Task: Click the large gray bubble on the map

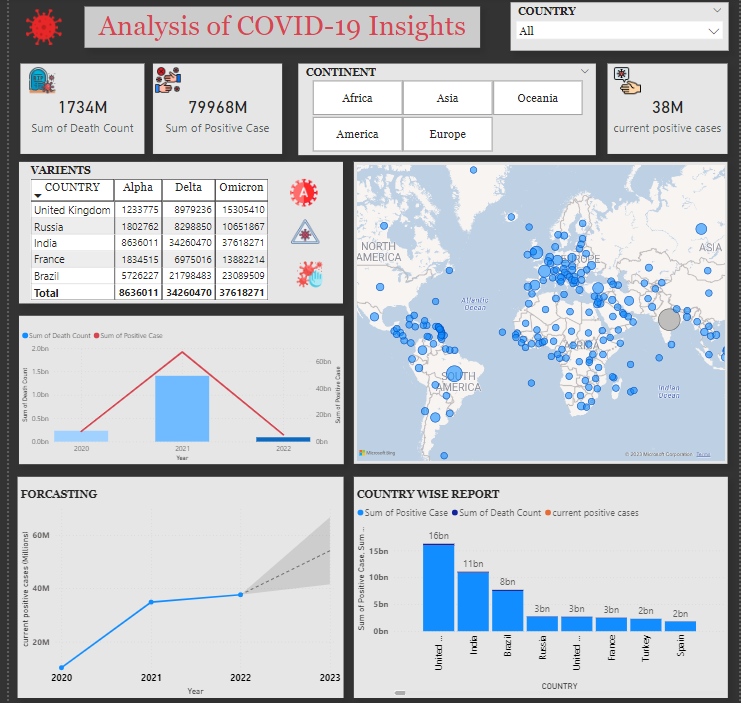Action: pyautogui.click(x=669, y=320)
